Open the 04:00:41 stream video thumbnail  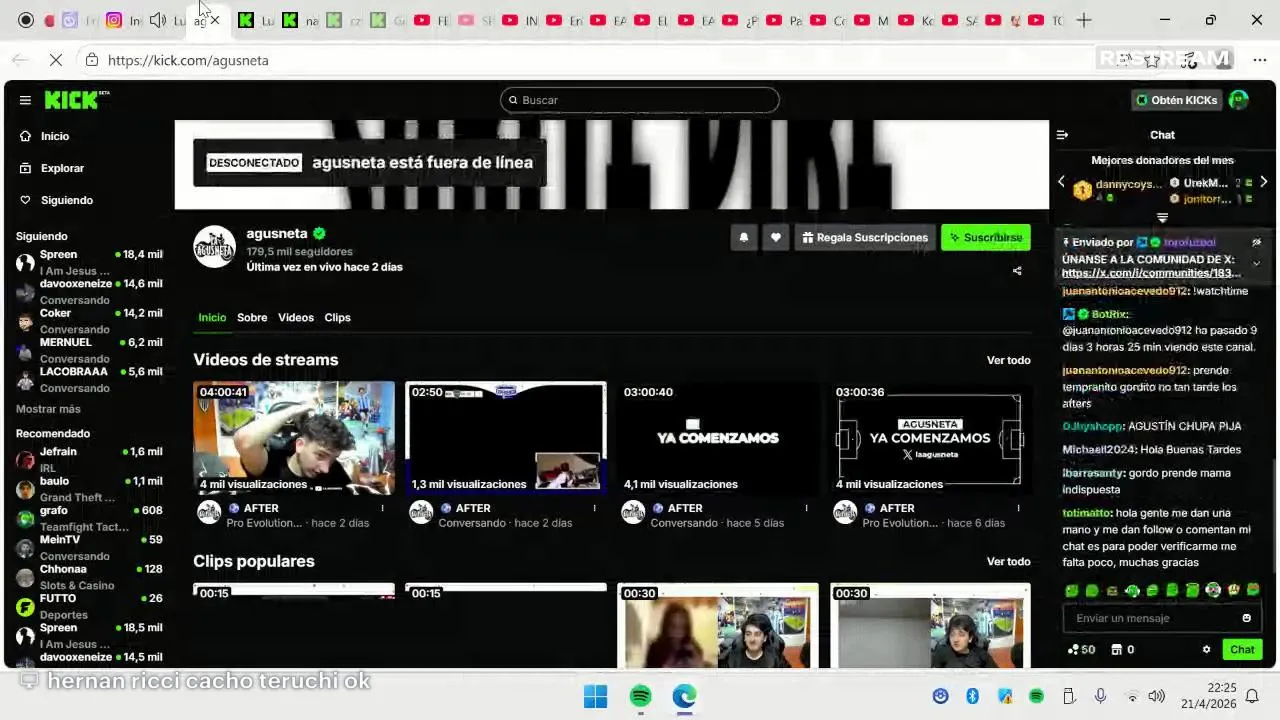(294, 438)
